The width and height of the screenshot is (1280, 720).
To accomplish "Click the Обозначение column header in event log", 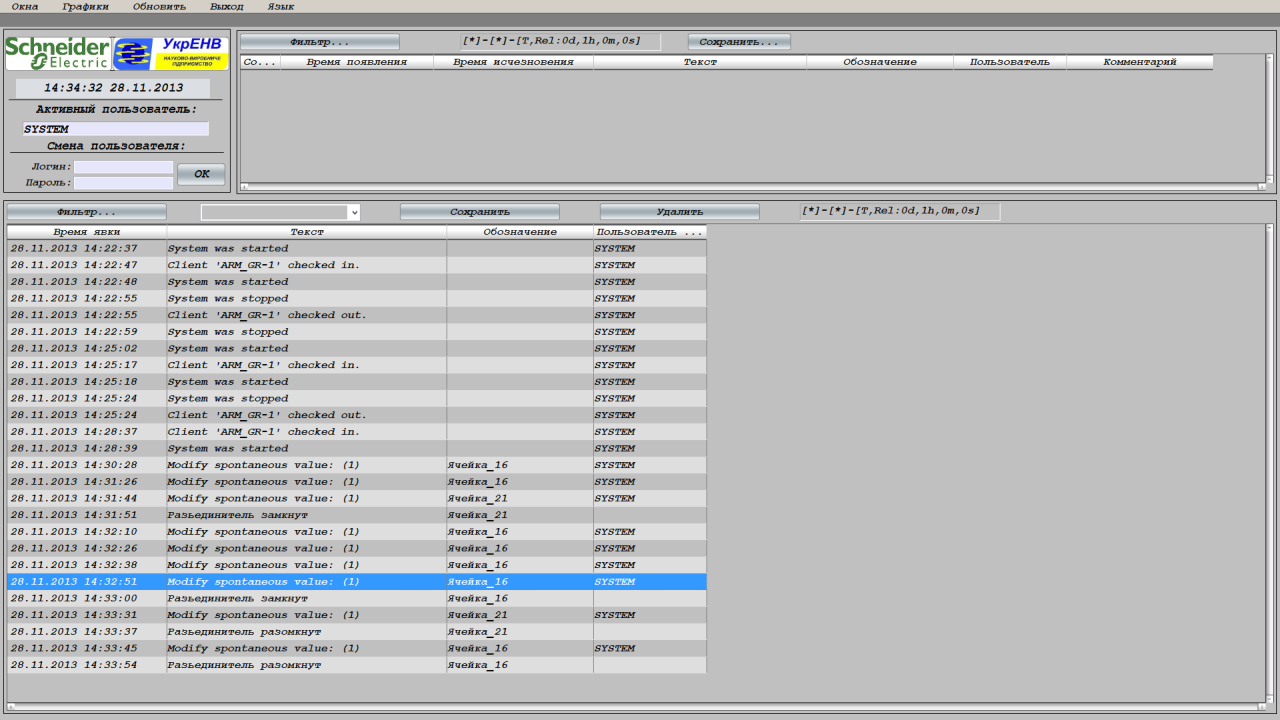I will (x=520, y=232).
